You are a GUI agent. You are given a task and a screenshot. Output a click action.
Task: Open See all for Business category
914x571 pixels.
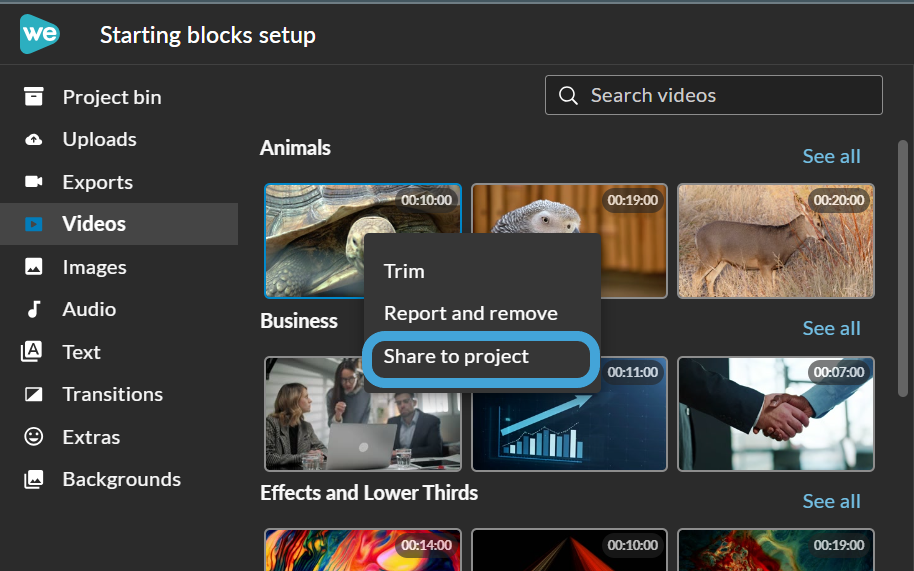point(831,328)
